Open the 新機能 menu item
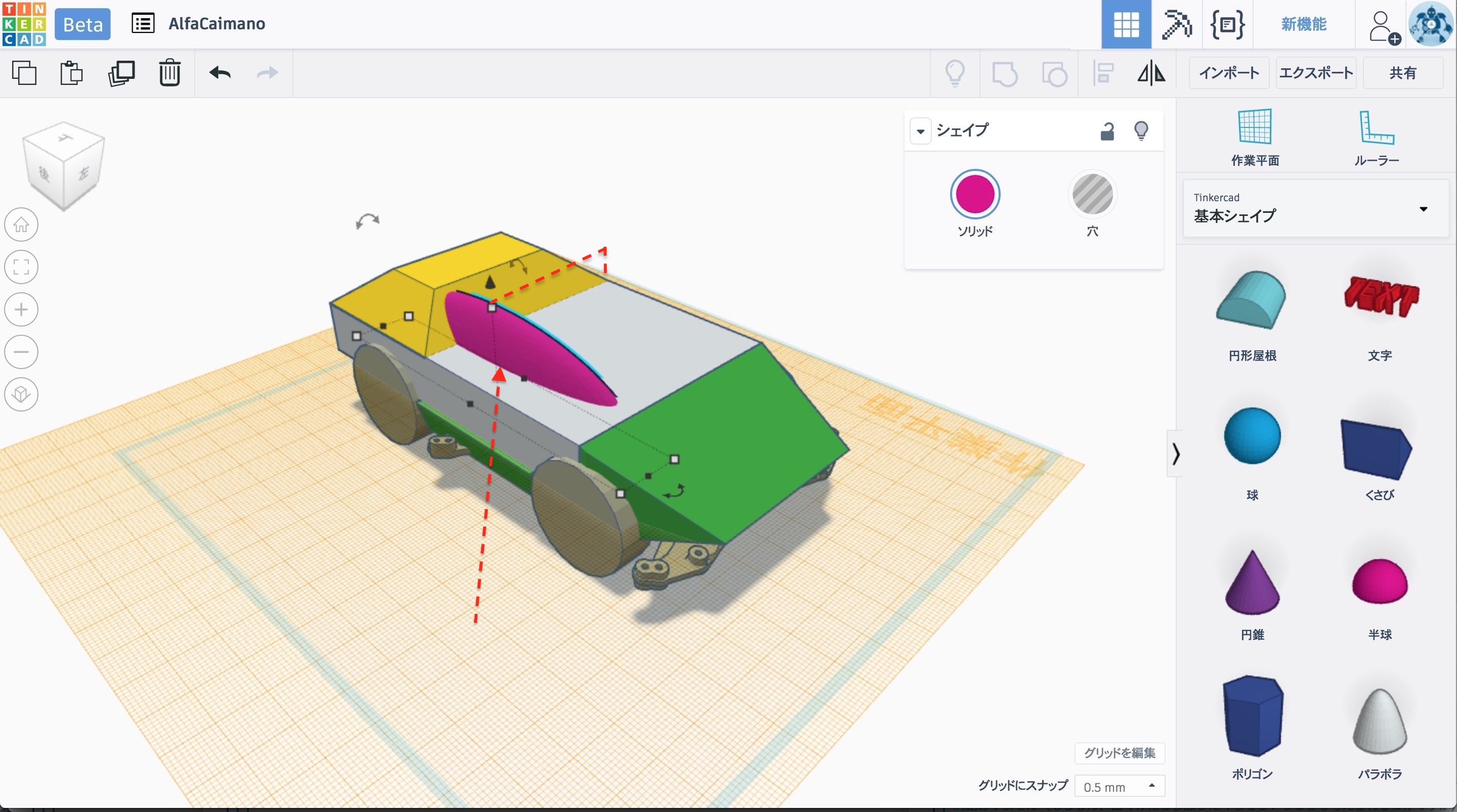 point(1304,24)
